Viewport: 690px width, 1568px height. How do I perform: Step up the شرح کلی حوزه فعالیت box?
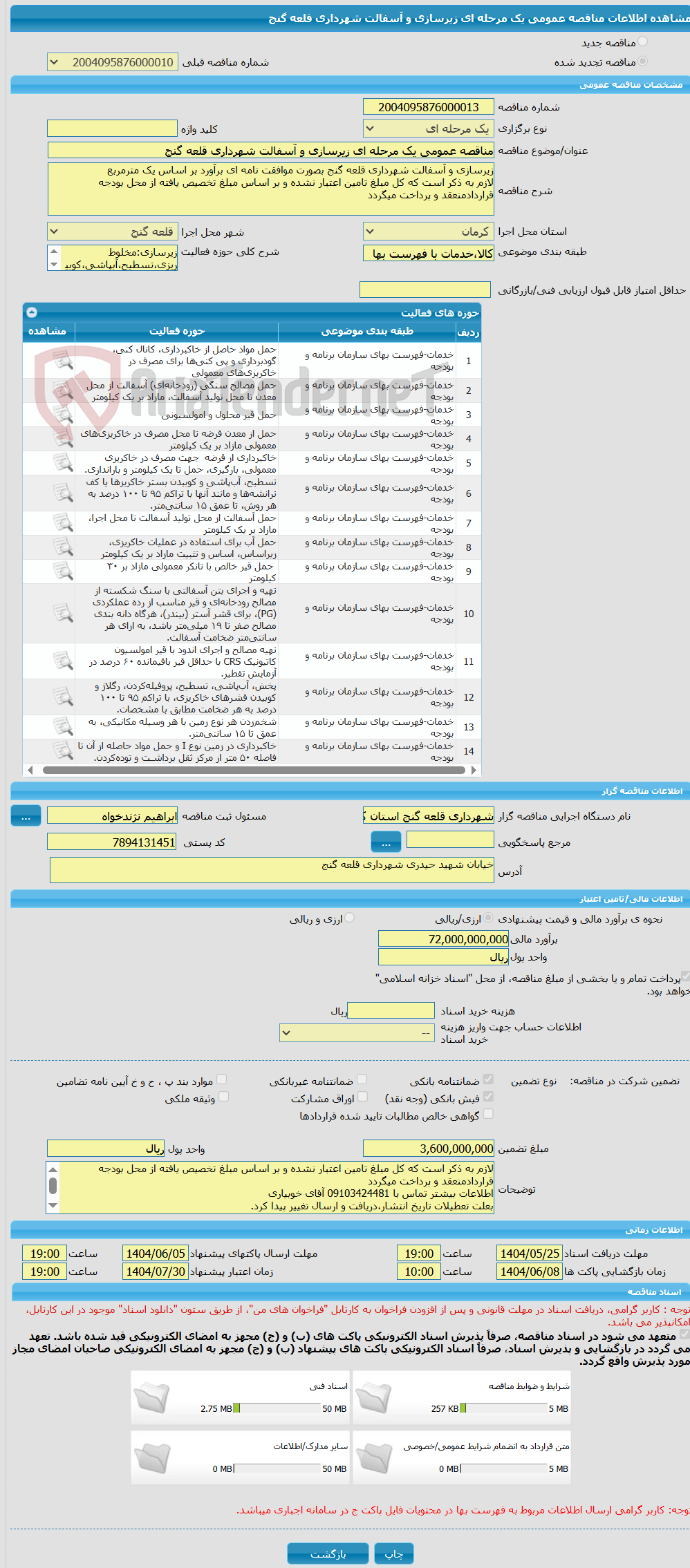pyautogui.click(x=54, y=252)
